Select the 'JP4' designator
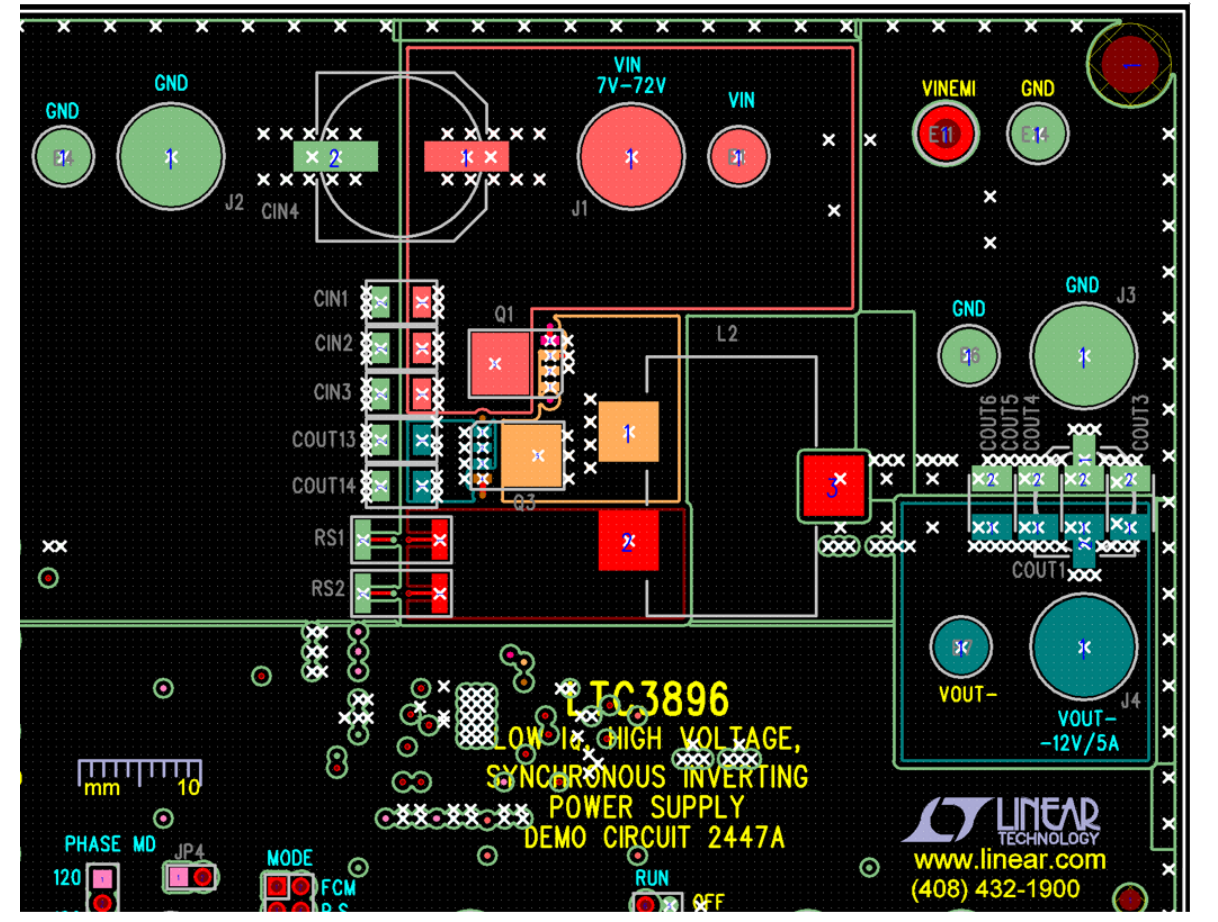 click(190, 851)
